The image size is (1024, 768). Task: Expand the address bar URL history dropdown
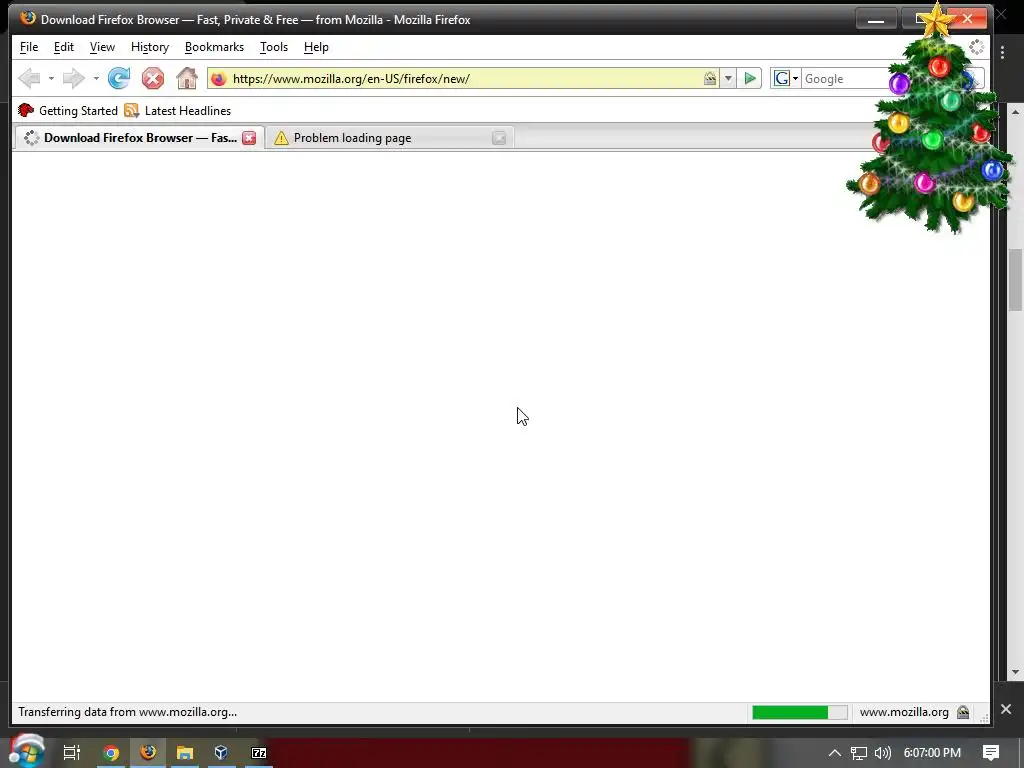point(728,79)
